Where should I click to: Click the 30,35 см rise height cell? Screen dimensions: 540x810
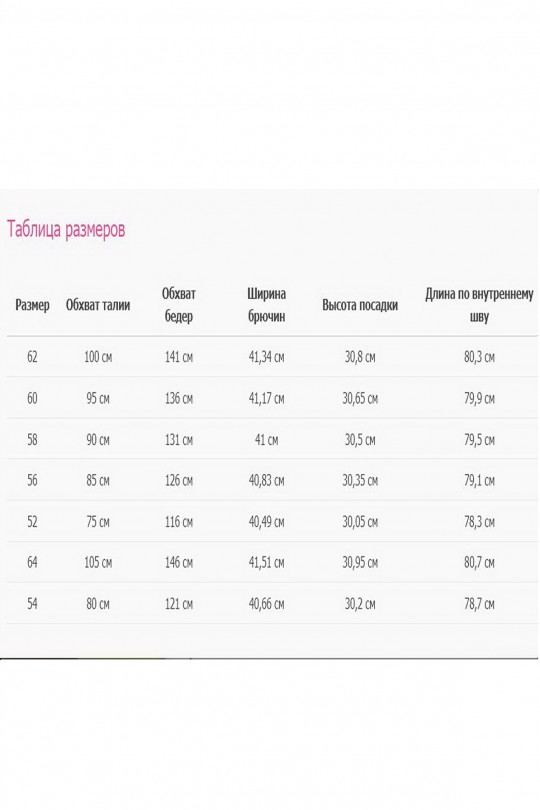(x=360, y=480)
